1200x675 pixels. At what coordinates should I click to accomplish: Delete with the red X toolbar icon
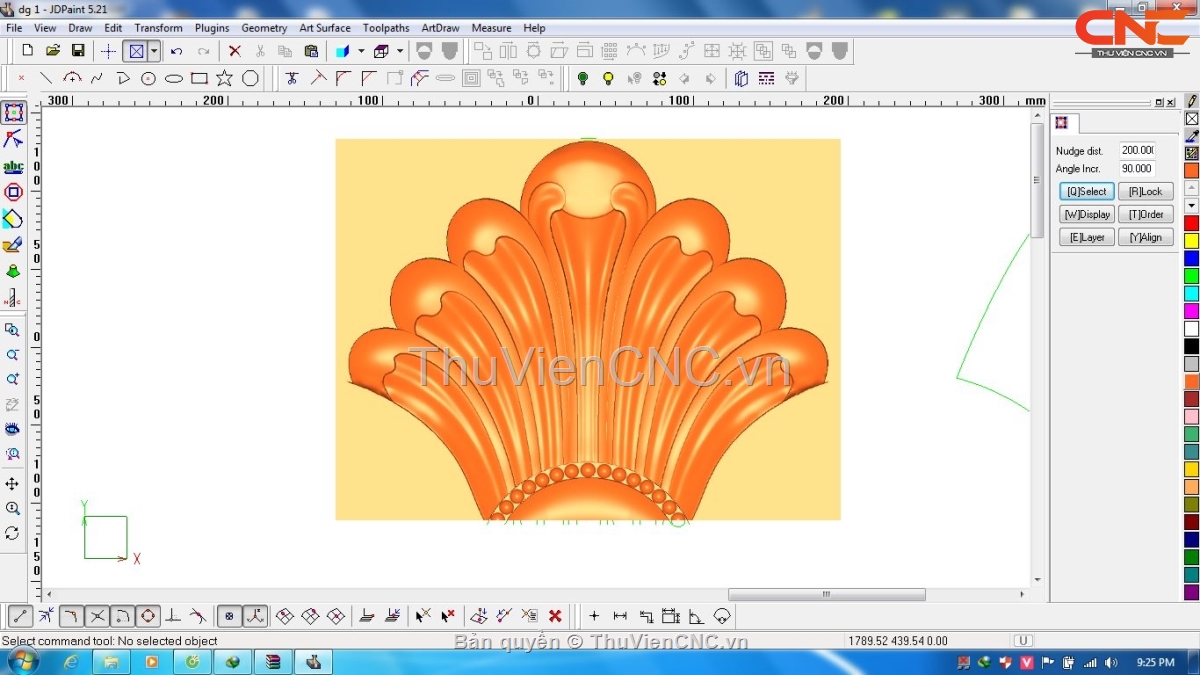tap(235, 51)
